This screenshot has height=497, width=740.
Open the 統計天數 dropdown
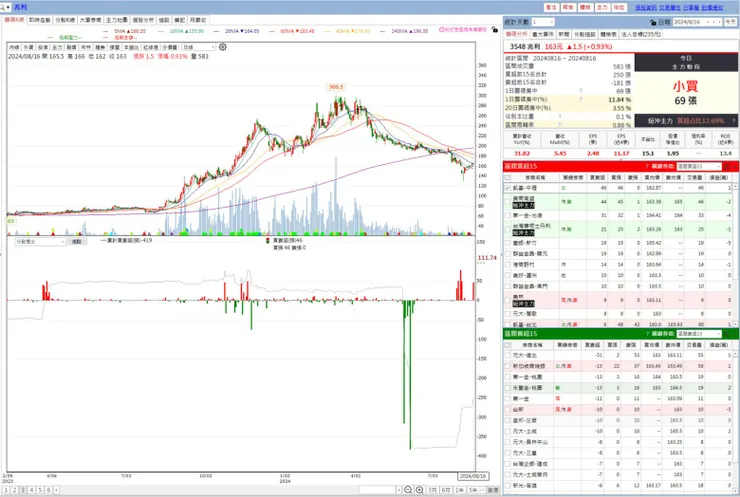pos(543,22)
